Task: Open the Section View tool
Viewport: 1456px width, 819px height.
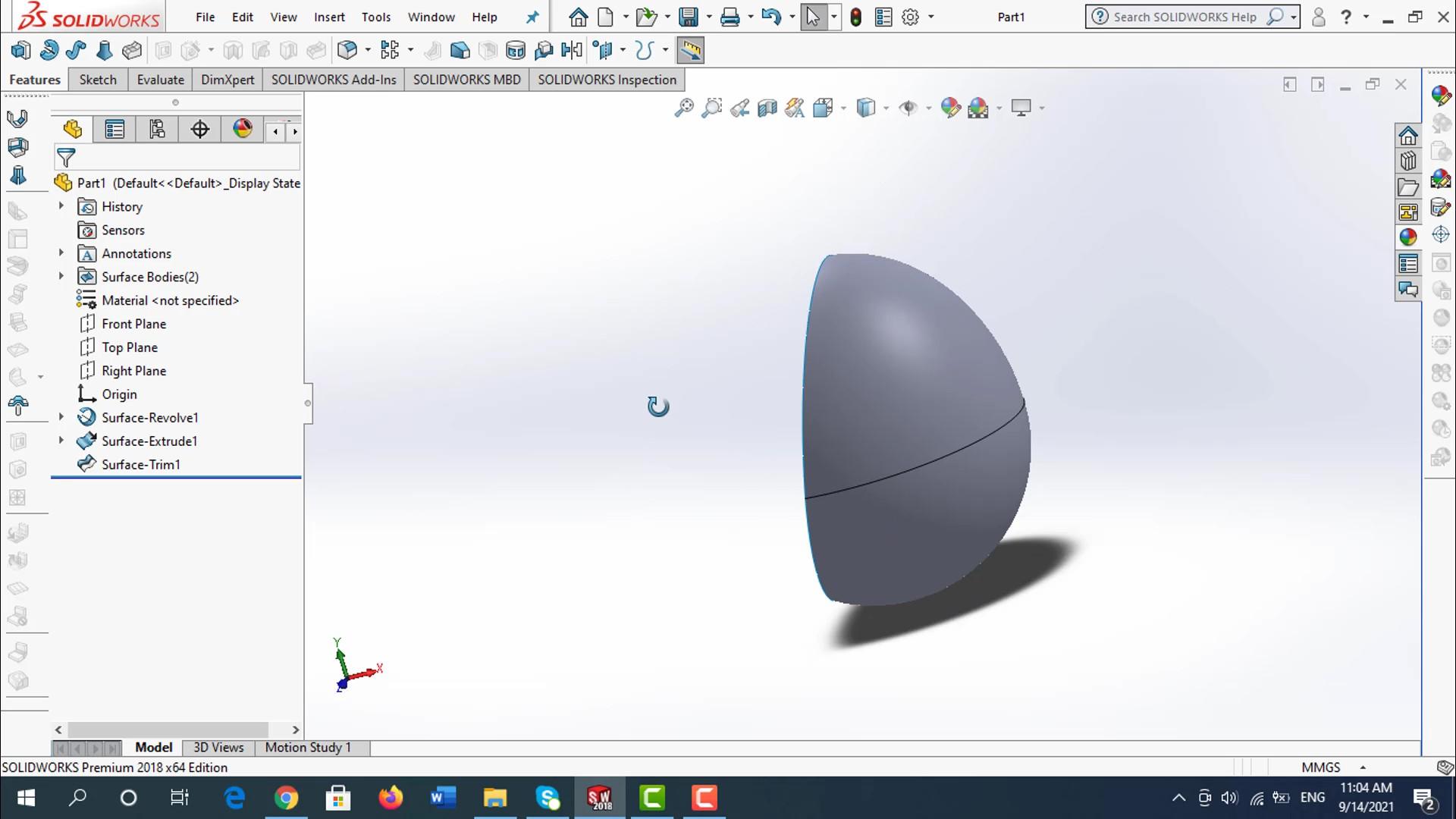Action: click(x=767, y=108)
